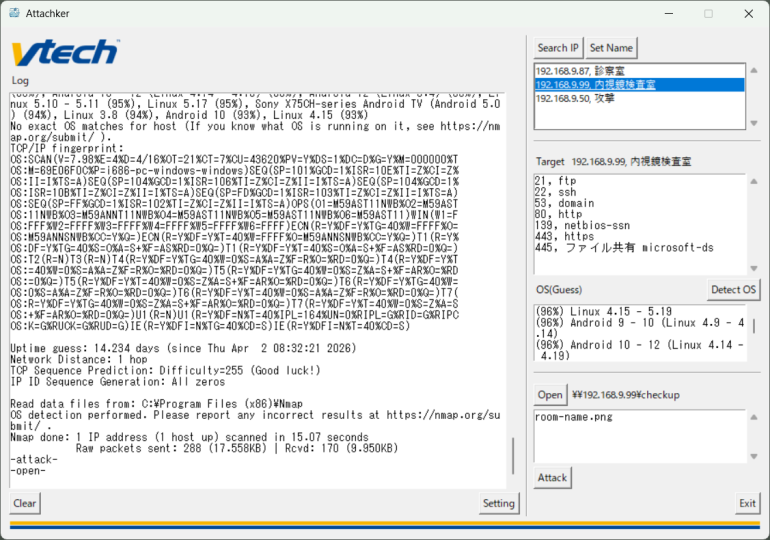Click the Open button beside share path
This screenshot has height=540, width=770.
pos(550,394)
